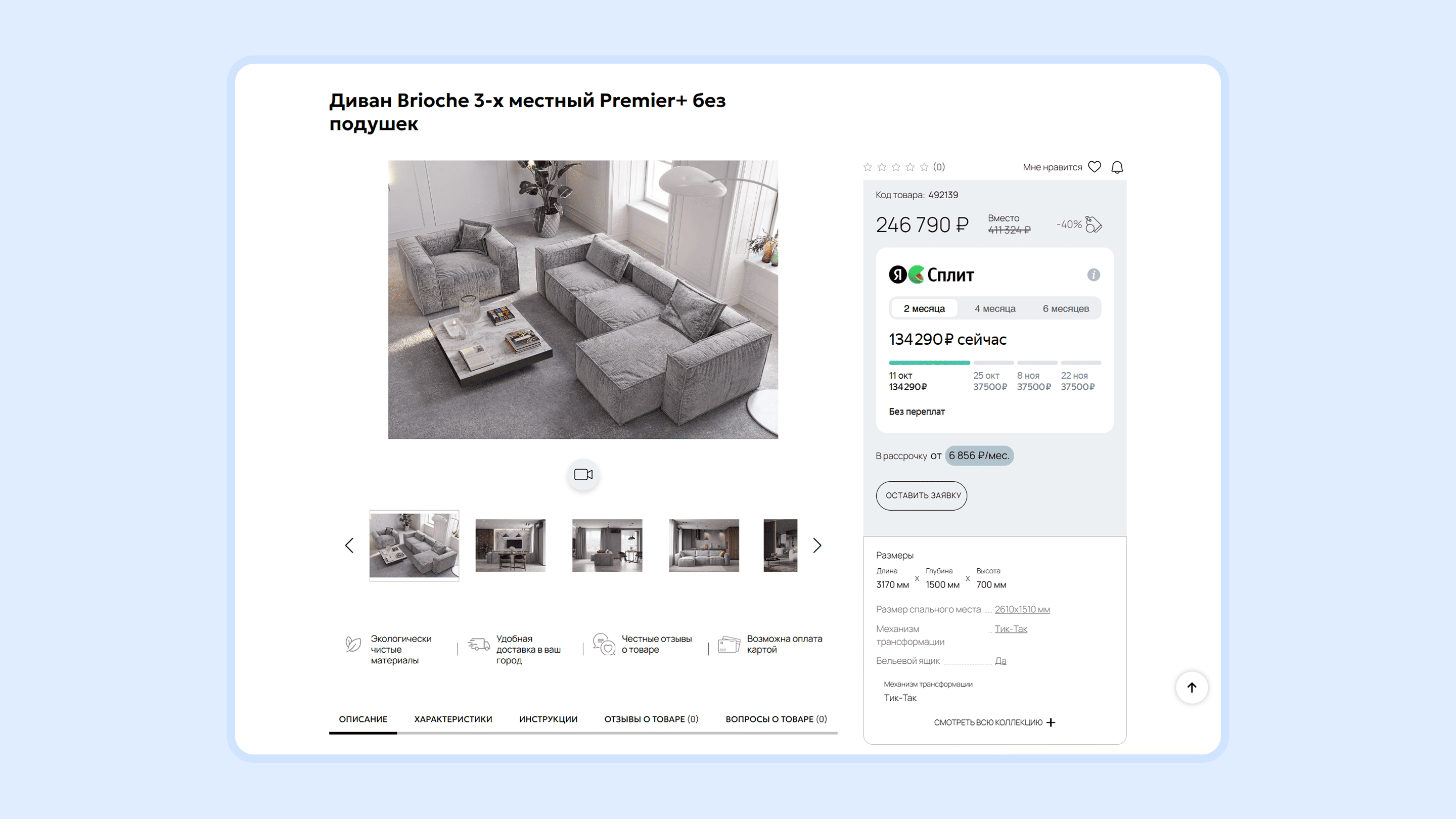Click the Split info icon

(x=1093, y=275)
